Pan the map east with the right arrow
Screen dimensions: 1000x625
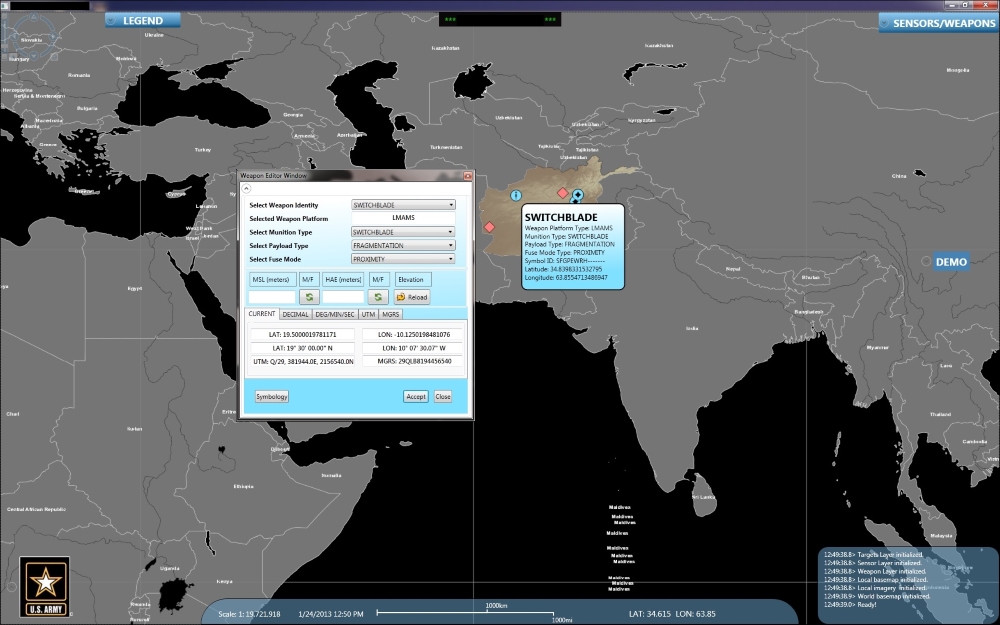53,38
